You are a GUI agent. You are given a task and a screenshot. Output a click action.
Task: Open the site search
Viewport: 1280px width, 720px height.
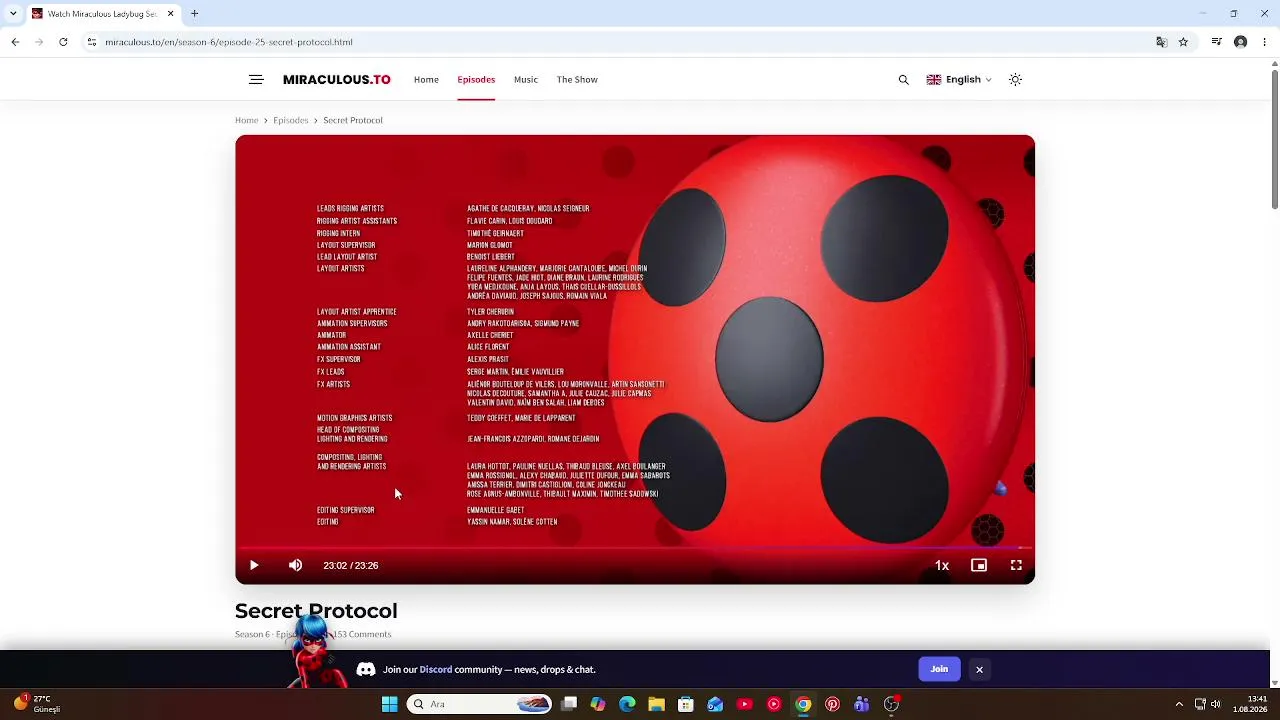click(904, 80)
